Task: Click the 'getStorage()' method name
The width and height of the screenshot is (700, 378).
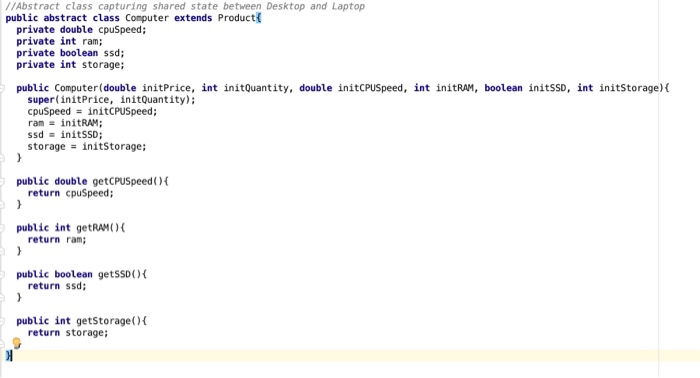Action: [x=108, y=321]
